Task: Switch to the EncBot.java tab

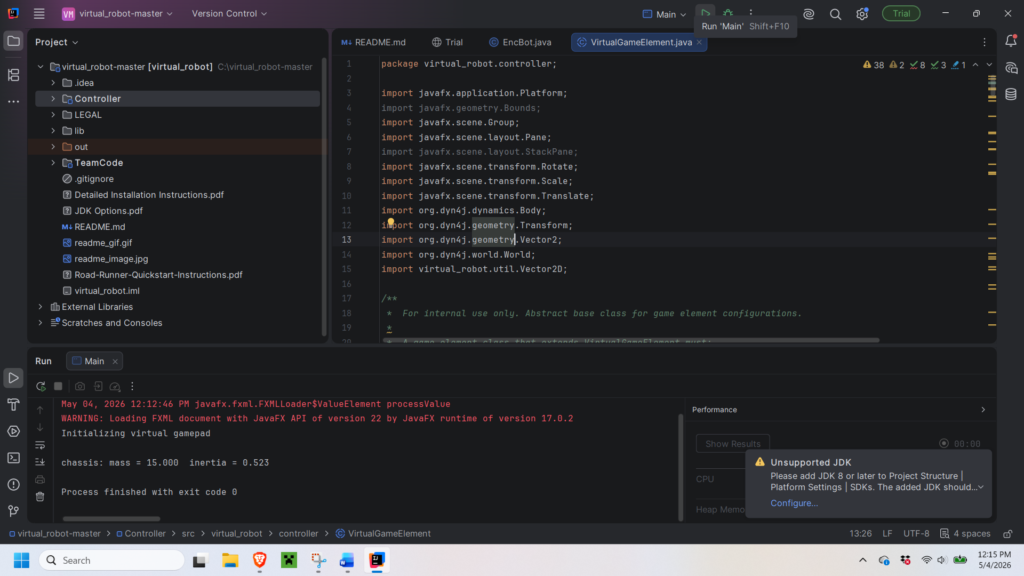Action: (x=520, y=42)
